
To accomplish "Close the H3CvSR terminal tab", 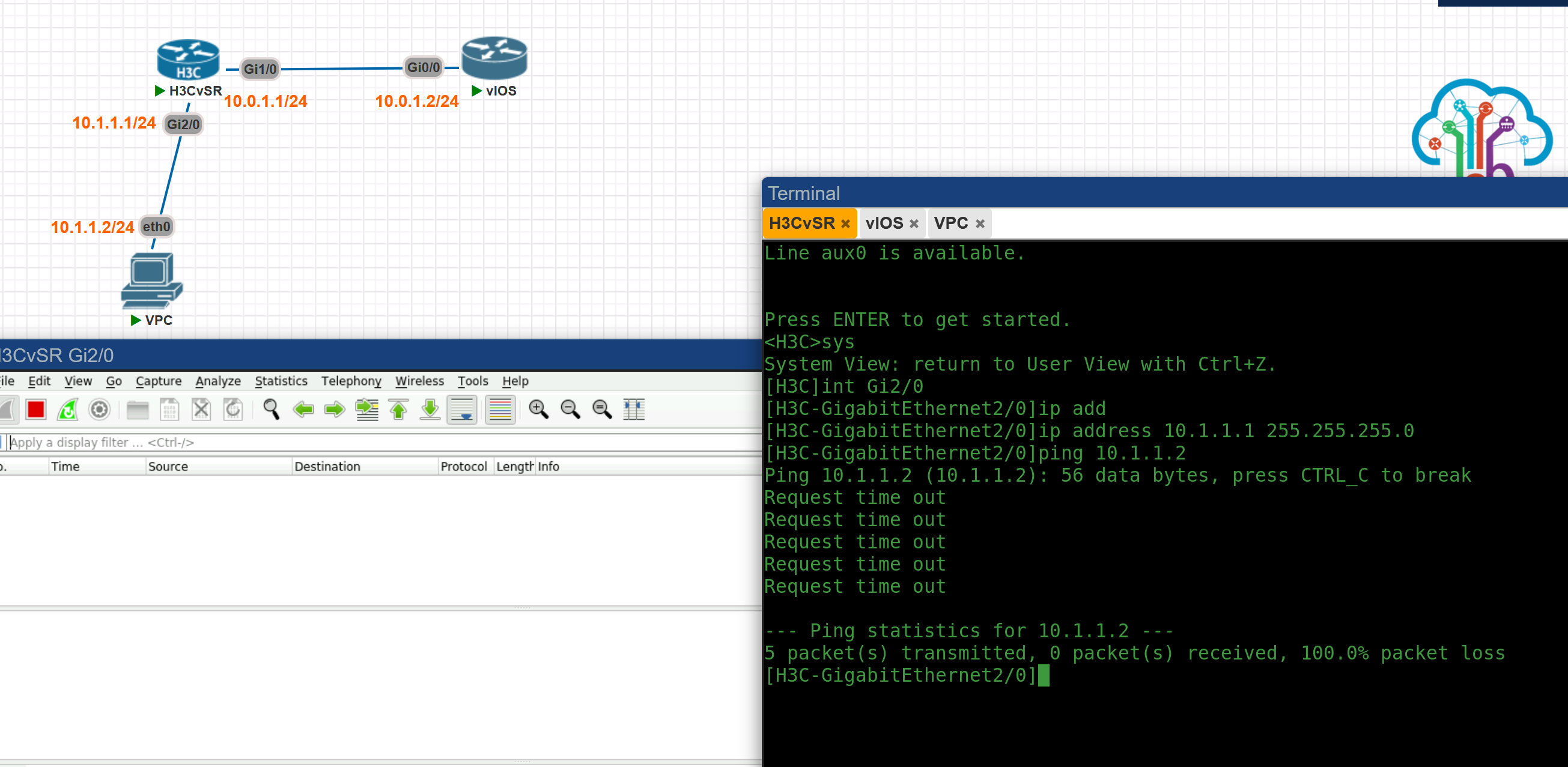I will [845, 223].
